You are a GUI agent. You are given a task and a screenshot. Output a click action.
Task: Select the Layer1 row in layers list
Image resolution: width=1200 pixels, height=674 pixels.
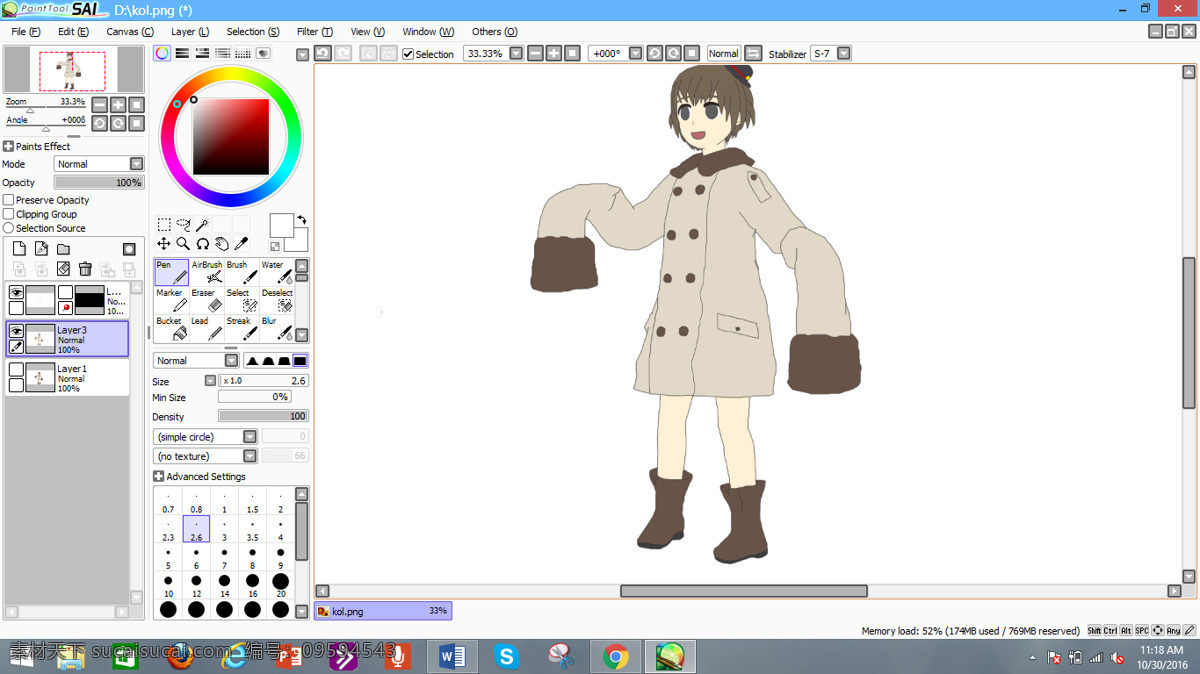tap(67, 378)
